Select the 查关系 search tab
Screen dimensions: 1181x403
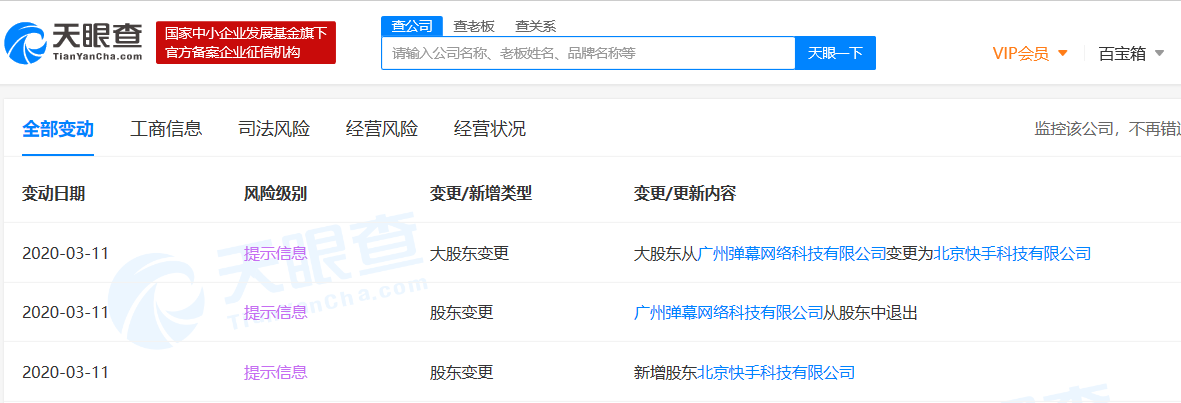[x=536, y=26]
